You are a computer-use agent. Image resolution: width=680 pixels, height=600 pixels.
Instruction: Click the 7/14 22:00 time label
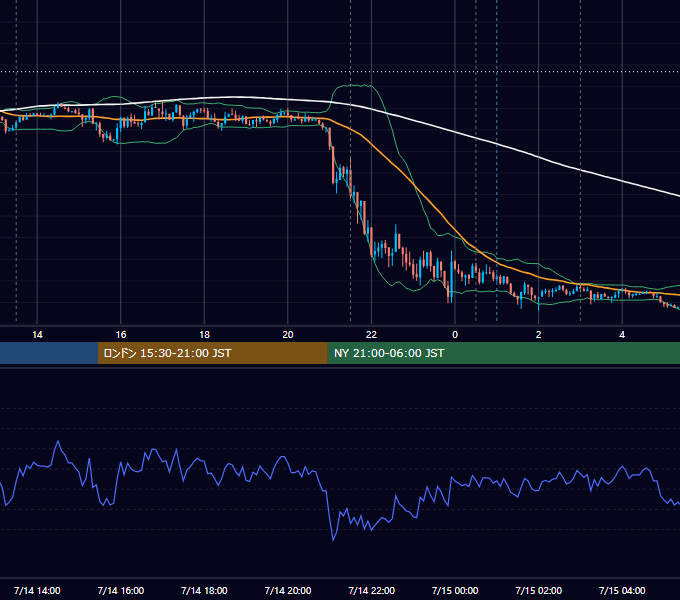pos(371,590)
